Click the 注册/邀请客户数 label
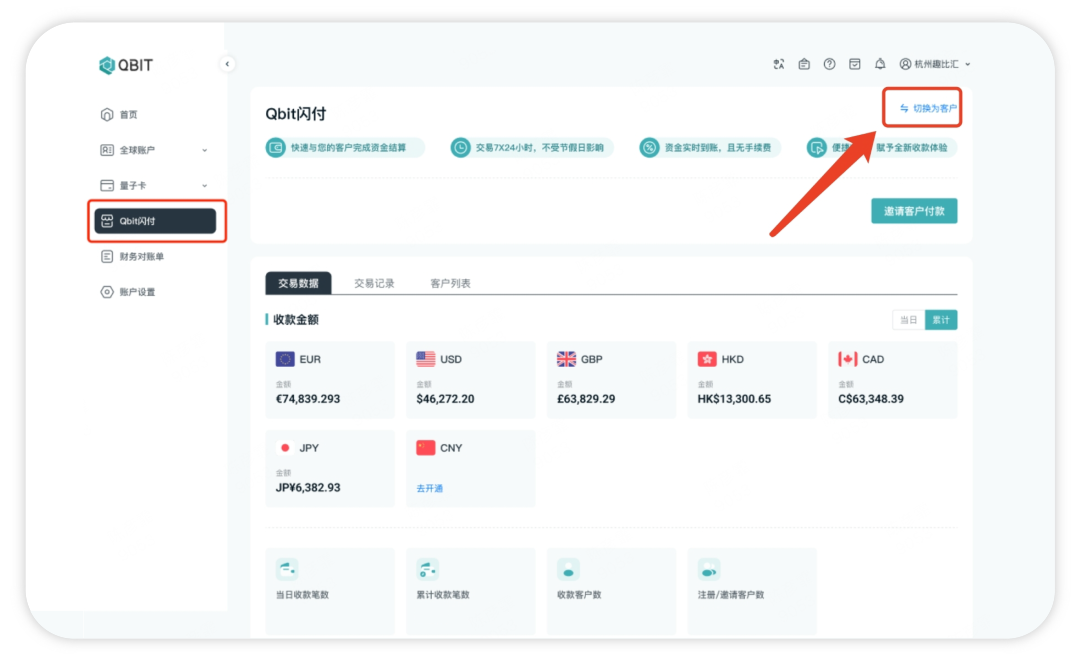1080x662 pixels. click(x=731, y=594)
